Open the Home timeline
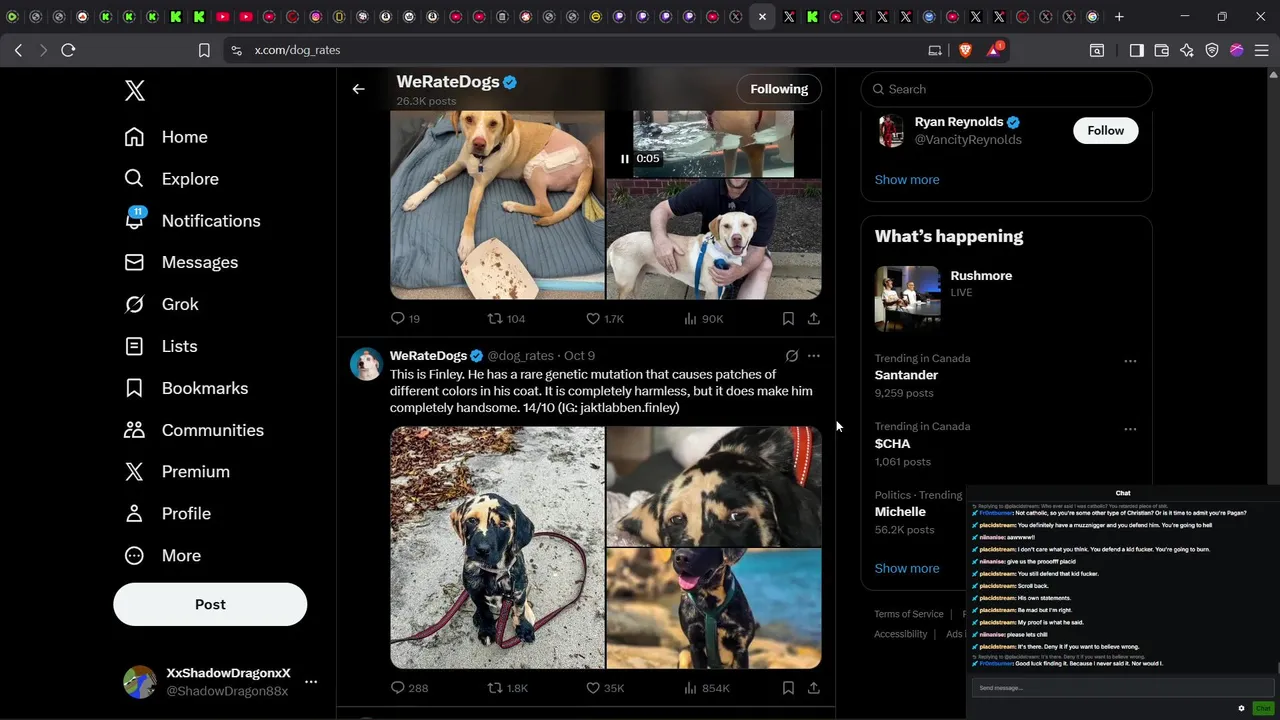The width and height of the screenshot is (1280, 720). [x=166, y=137]
